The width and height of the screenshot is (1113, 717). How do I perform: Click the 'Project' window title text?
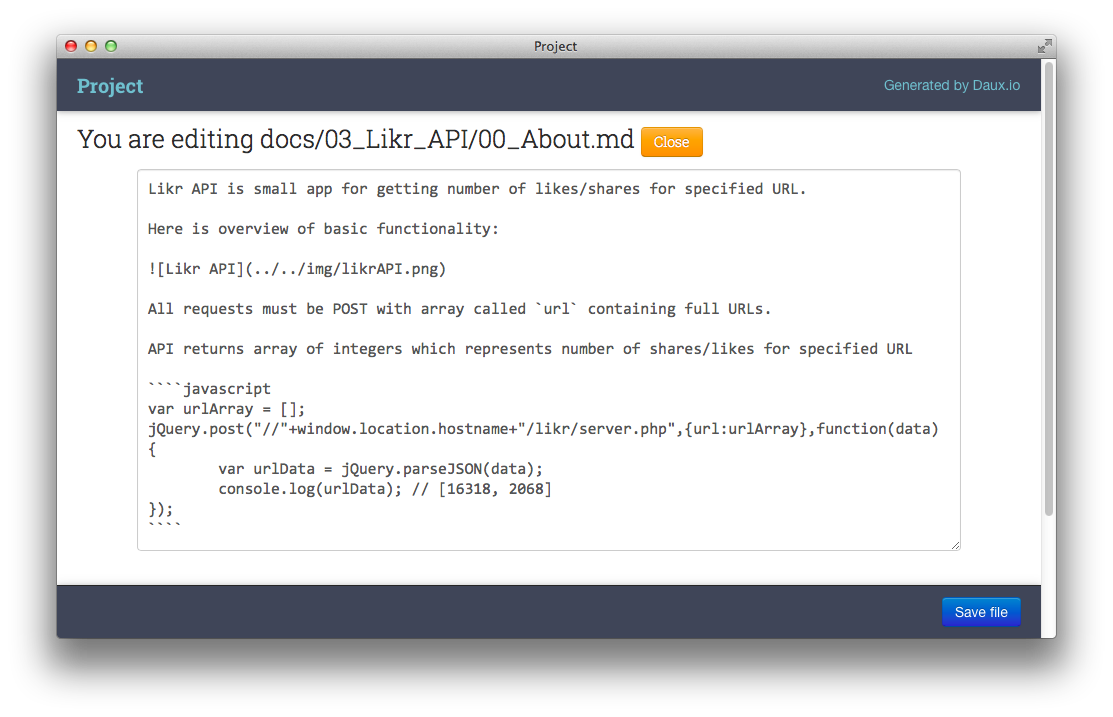click(x=555, y=46)
